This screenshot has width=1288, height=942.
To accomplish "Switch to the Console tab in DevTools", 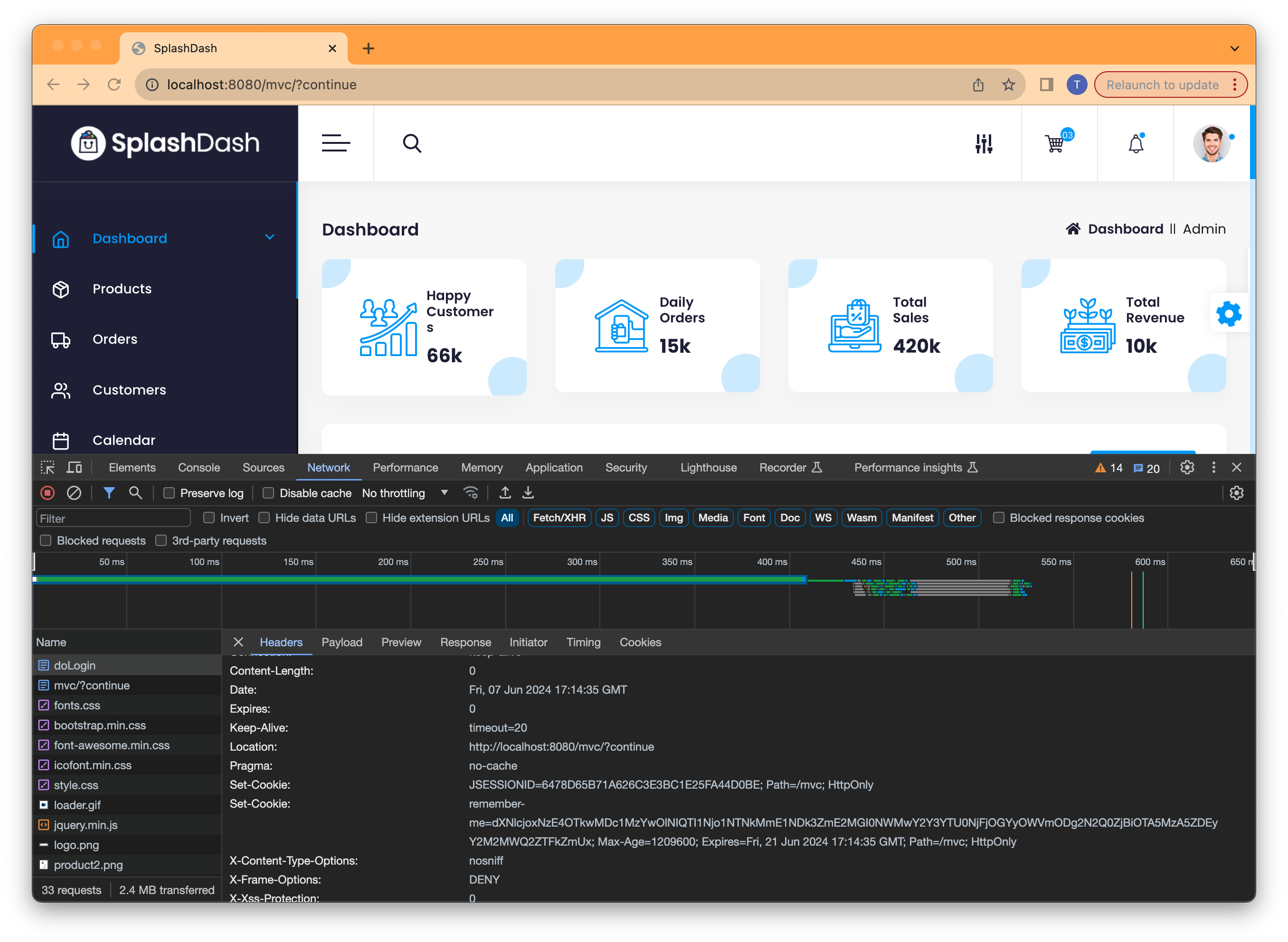I will click(199, 468).
